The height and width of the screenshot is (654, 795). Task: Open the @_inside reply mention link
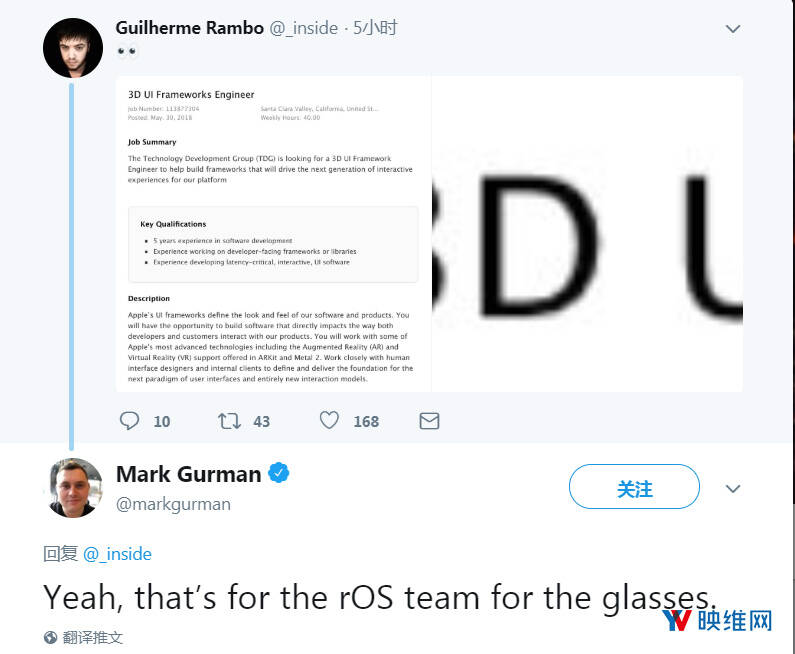[x=117, y=554]
